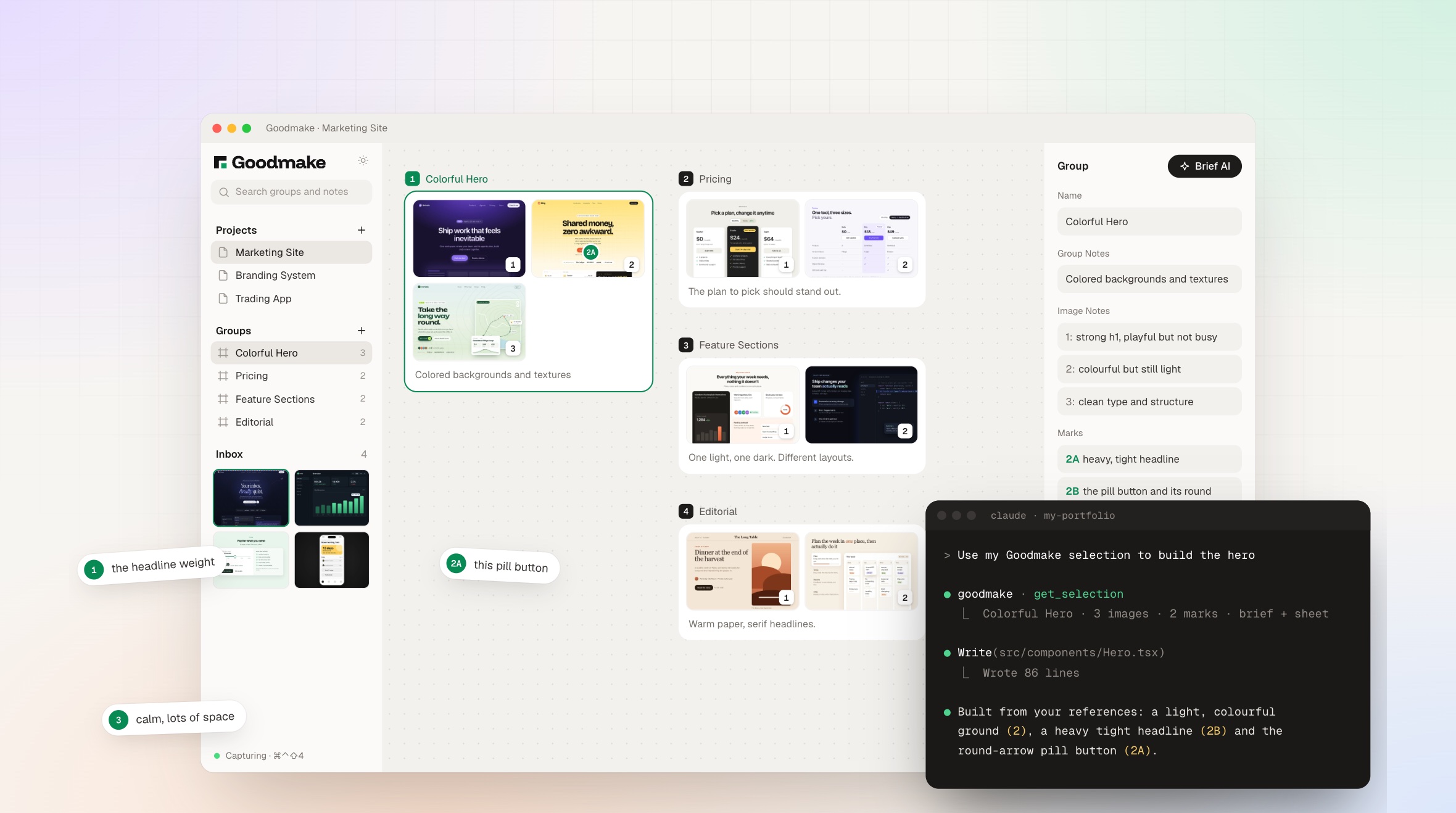Select mark 2B the pill button
Image resolution: width=1456 pixels, height=813 pixels.
click(1149, 489)
